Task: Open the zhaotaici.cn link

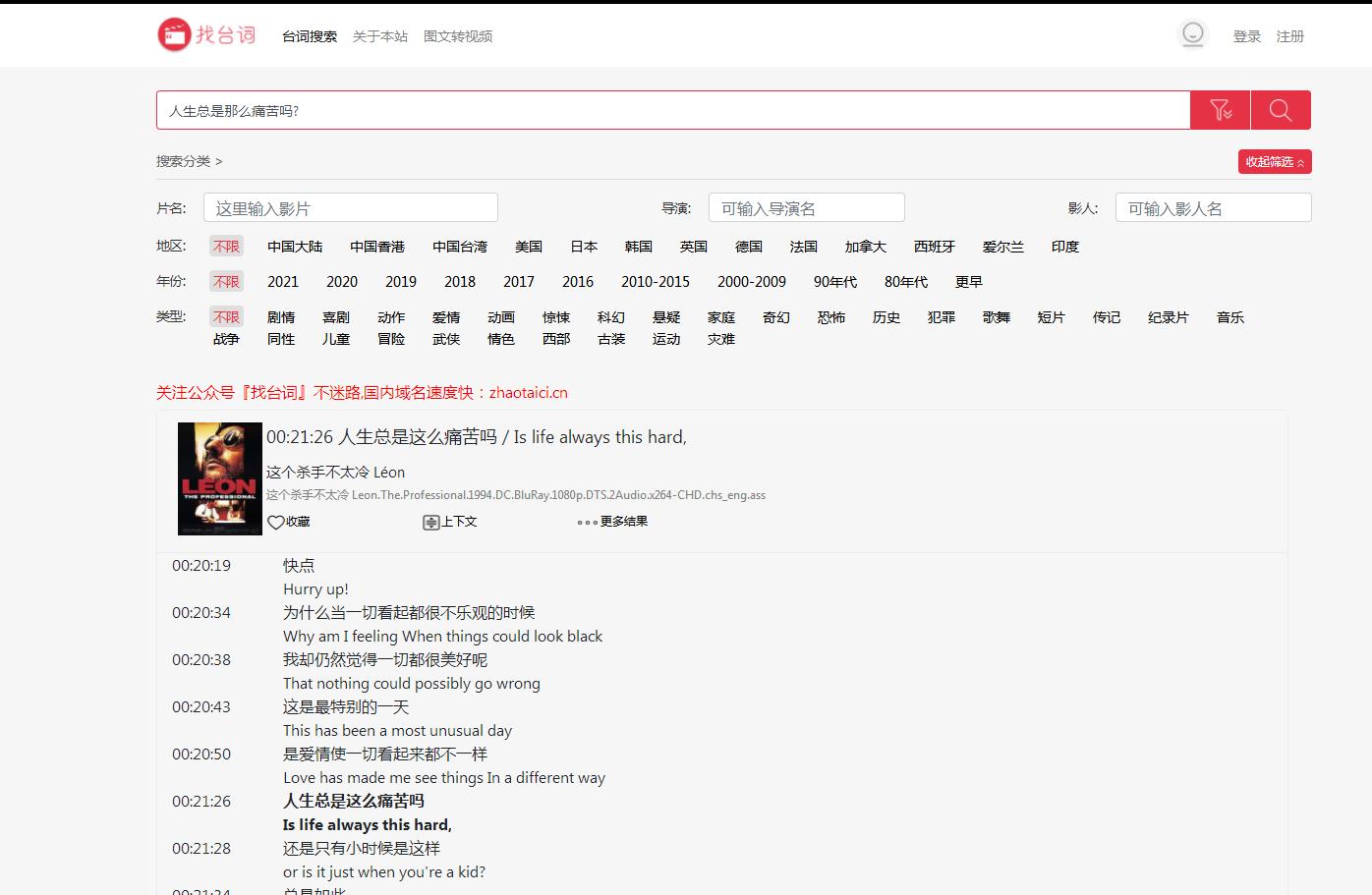Action: (x=530, y=392)
